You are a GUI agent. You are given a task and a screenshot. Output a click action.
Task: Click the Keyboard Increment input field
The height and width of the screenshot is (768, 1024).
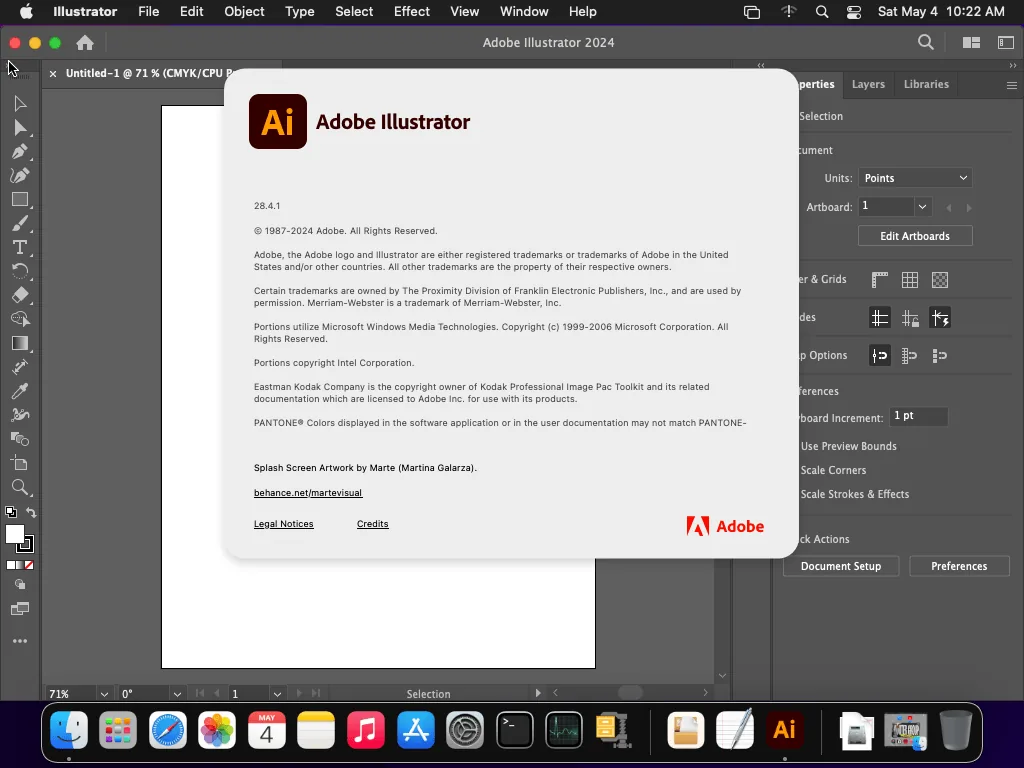[x=918, y=416]
